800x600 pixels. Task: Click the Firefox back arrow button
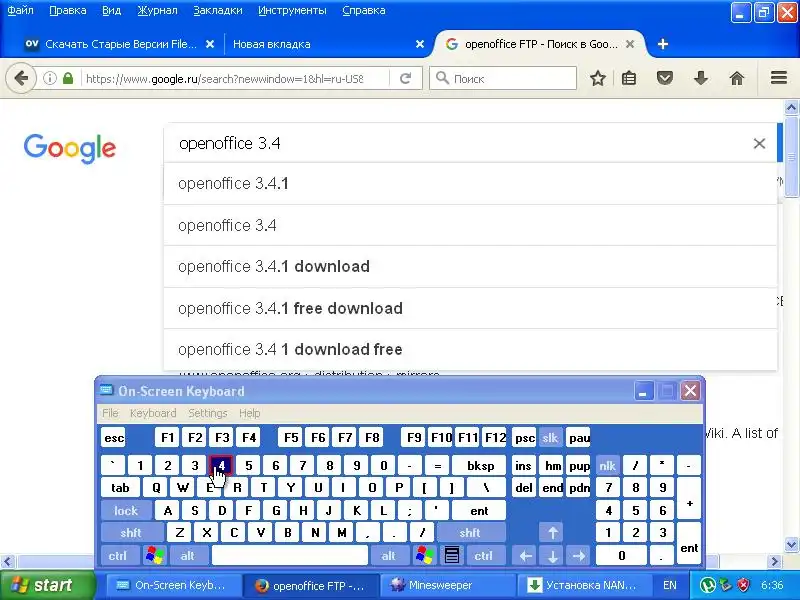tap(21, 78)
